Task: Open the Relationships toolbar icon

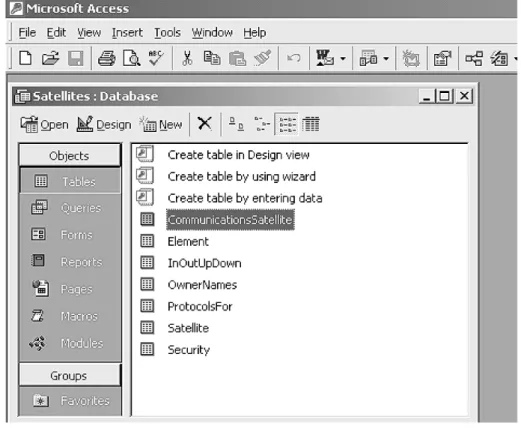Action: click(x=474, y=59)
